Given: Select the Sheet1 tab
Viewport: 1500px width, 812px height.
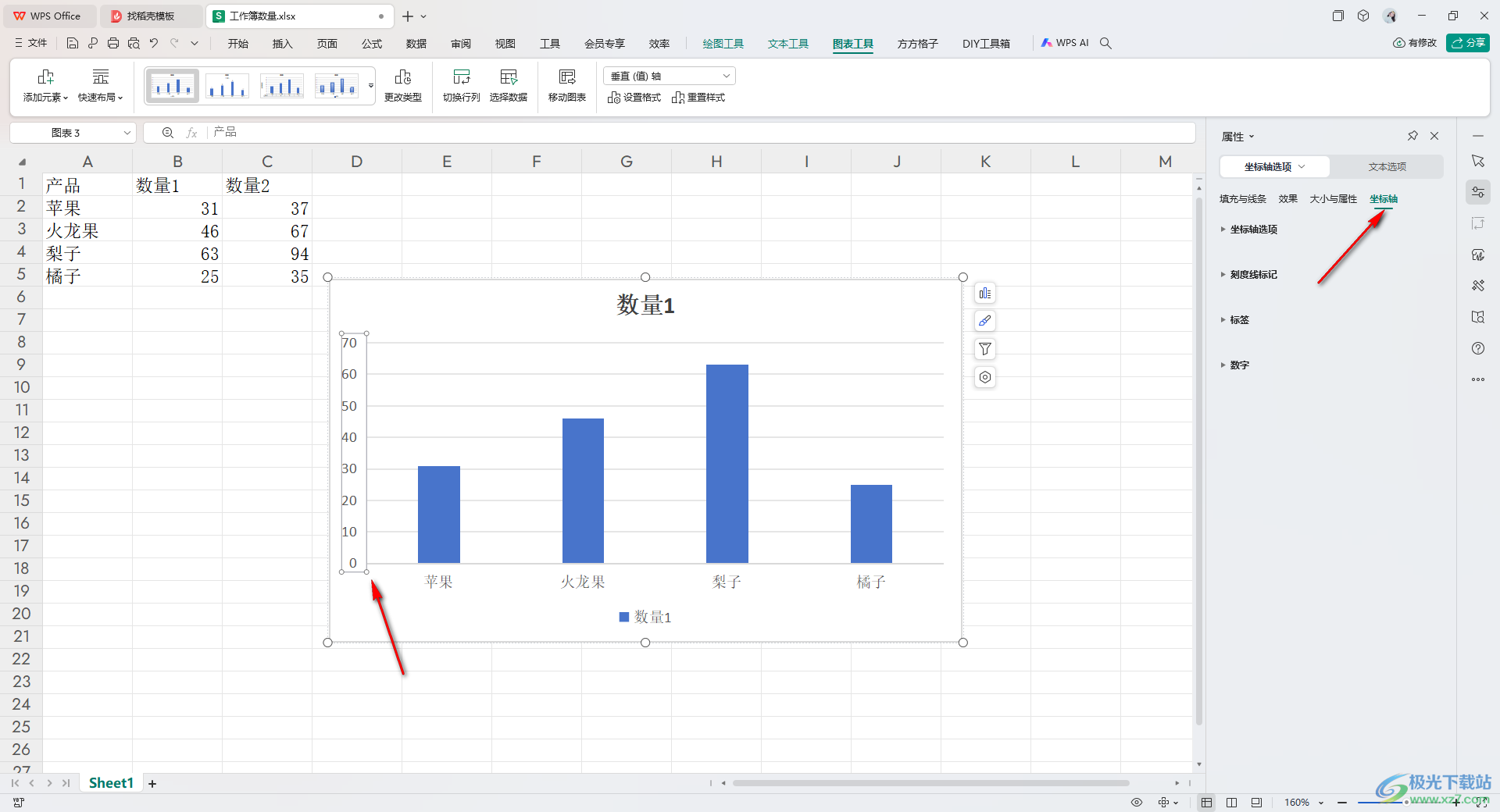Looking at the screenshot, I should pos(111,783).
